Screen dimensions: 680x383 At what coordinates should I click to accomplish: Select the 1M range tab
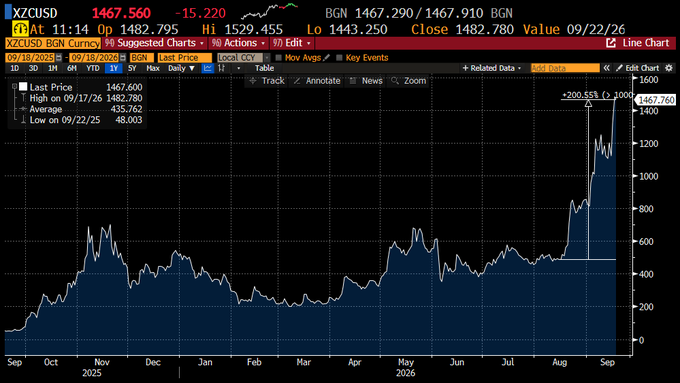point(52,68)
